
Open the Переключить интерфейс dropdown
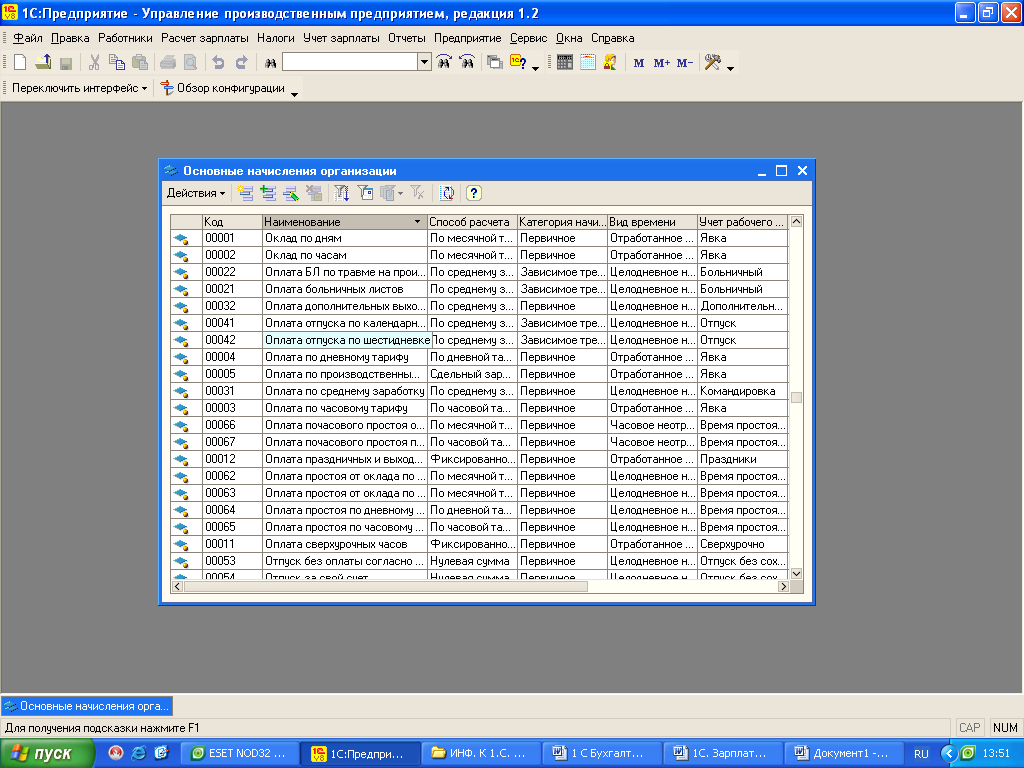[79, 88]
